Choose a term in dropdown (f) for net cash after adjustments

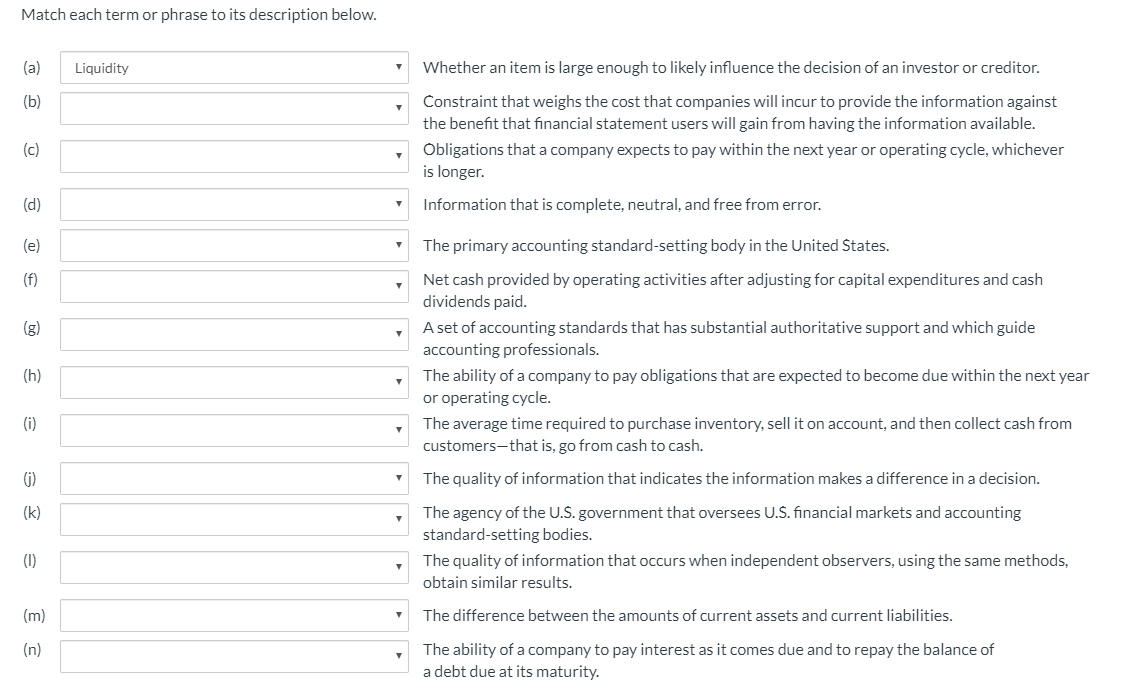point(234,286)
